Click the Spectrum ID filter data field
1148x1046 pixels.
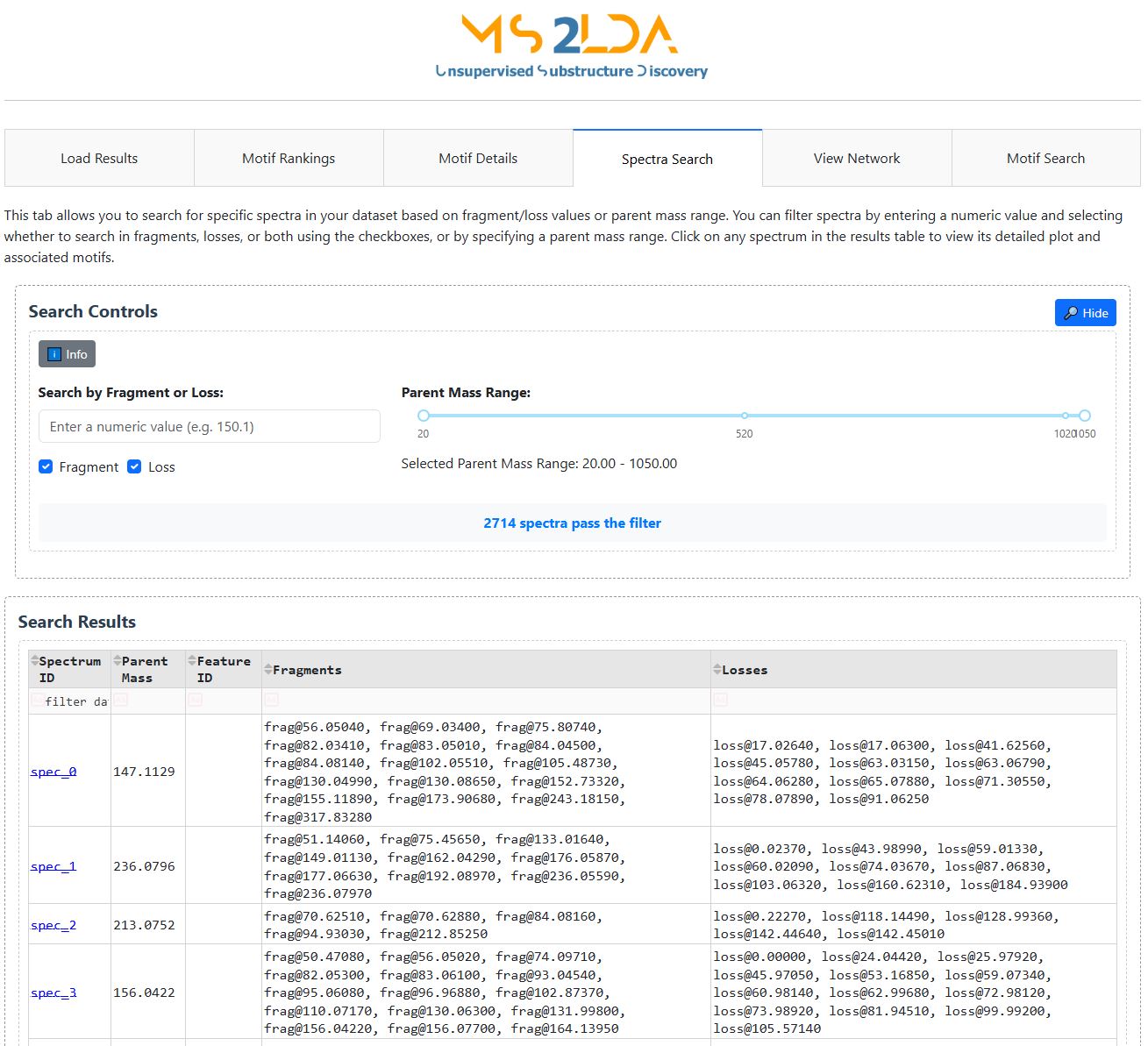75,701
